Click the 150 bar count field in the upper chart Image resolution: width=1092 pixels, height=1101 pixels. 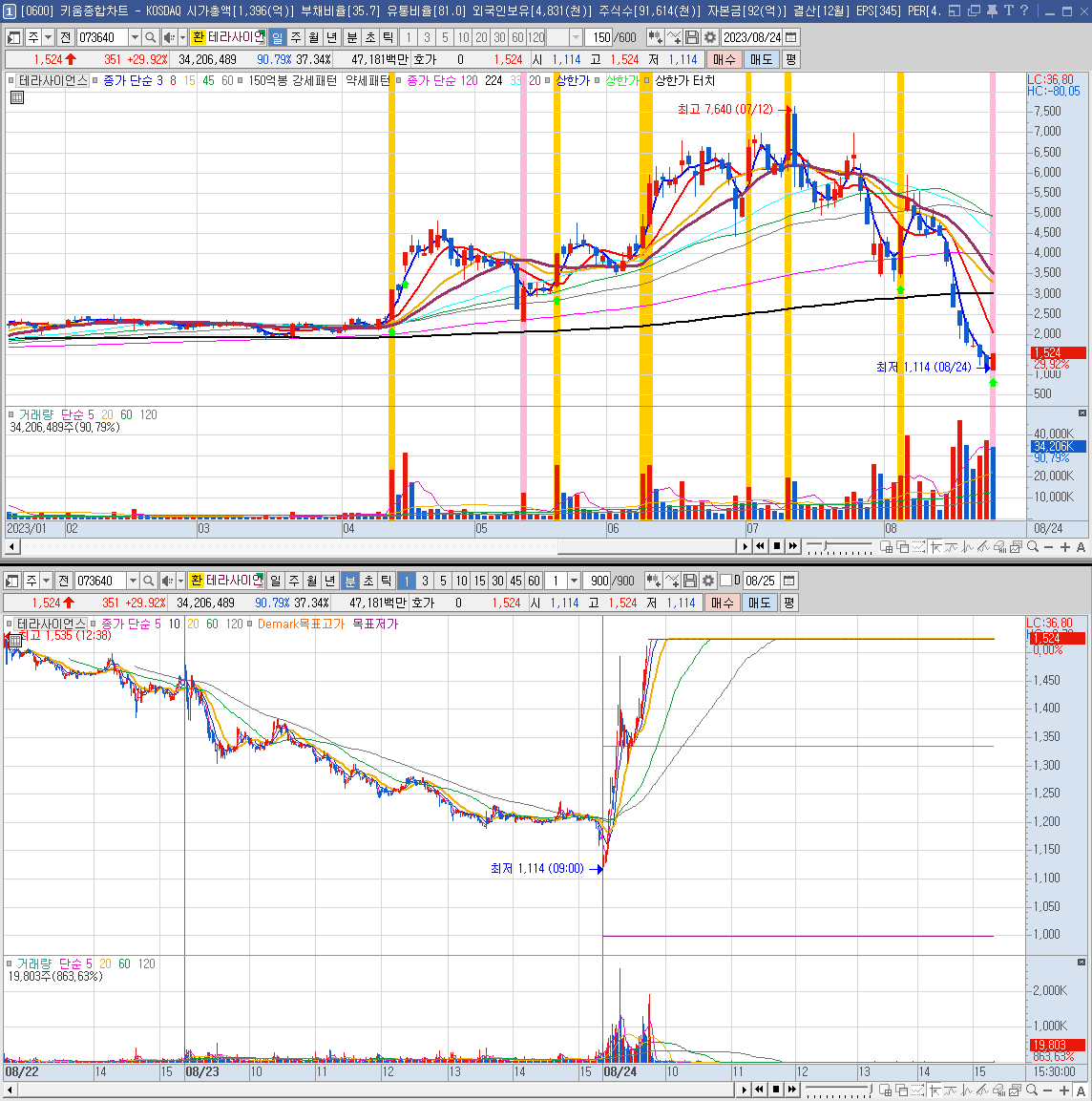pos(600,37)
